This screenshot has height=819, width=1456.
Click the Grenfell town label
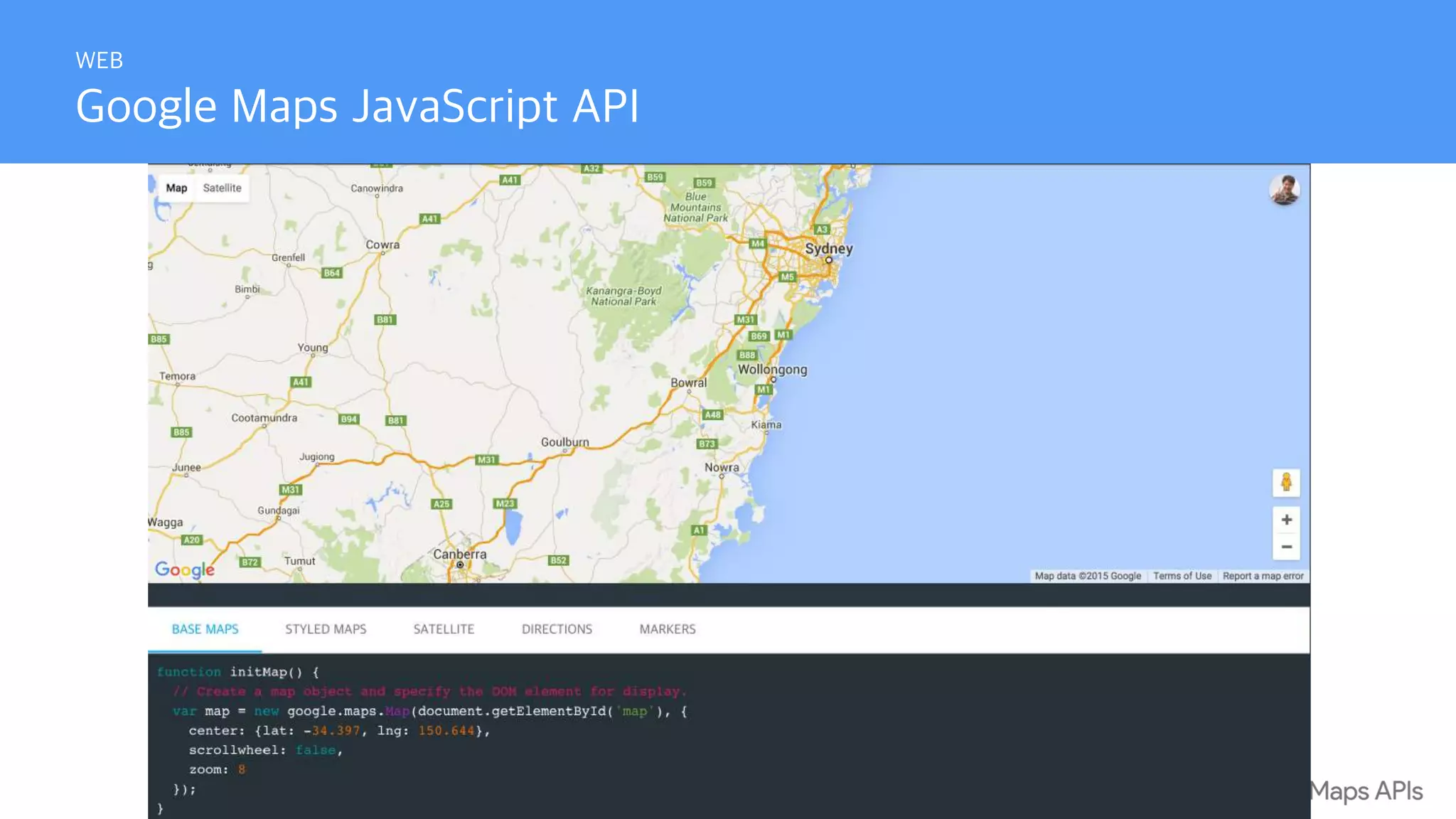coord(288,257)
